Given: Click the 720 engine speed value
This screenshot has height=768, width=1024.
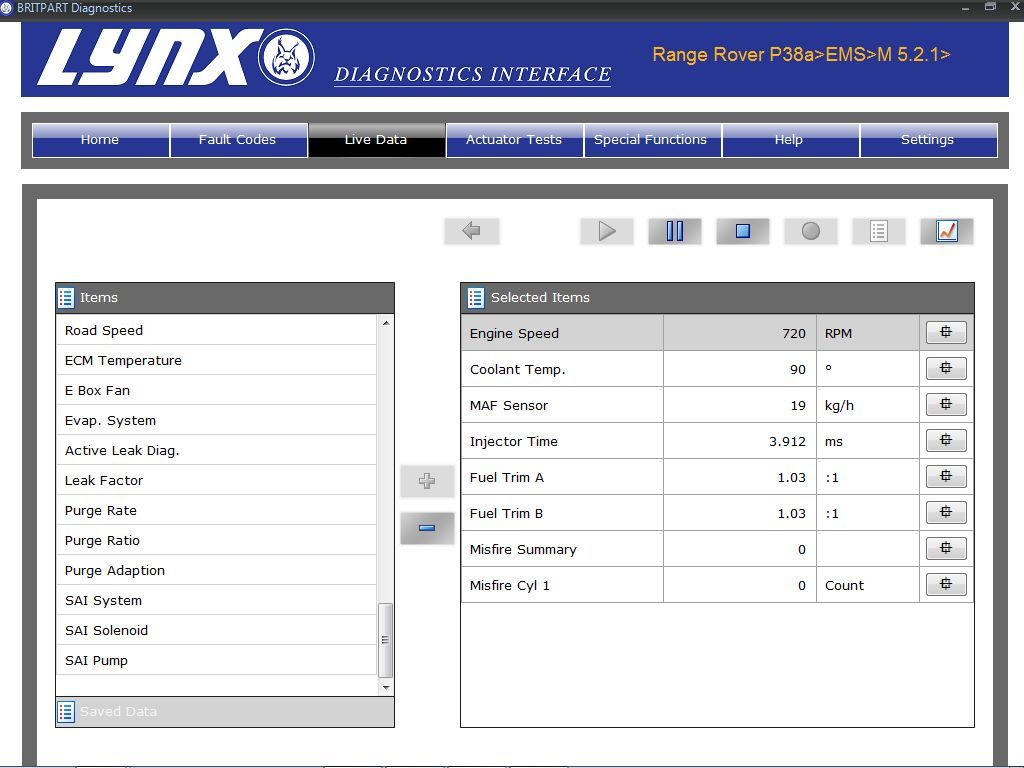Looking at the screenshot, I should 793,334.
